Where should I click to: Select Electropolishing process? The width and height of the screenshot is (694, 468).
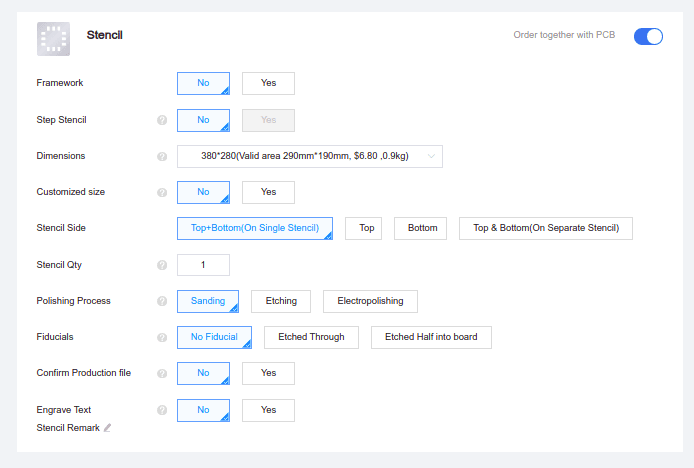click(x=370, y=301)
